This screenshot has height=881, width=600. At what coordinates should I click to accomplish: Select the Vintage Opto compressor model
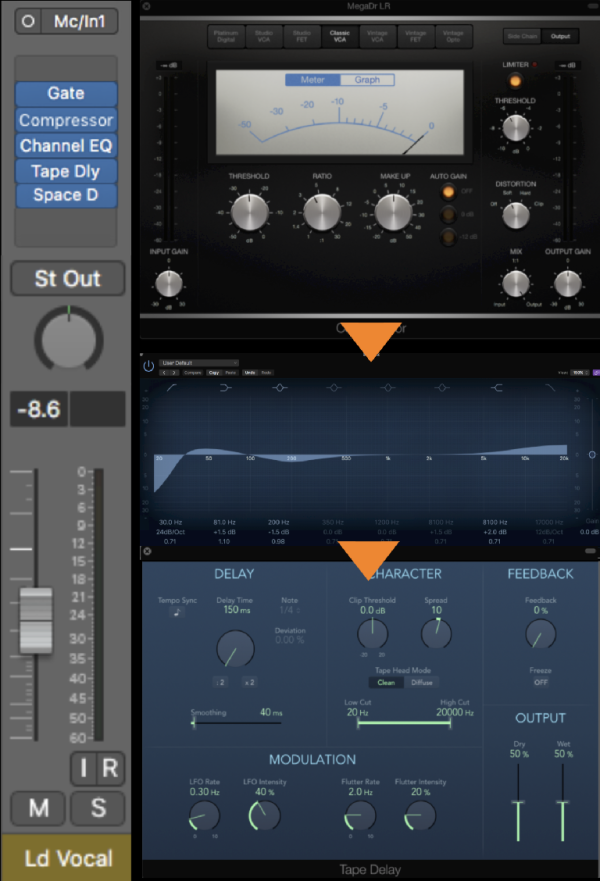click(x=453, y=37)
